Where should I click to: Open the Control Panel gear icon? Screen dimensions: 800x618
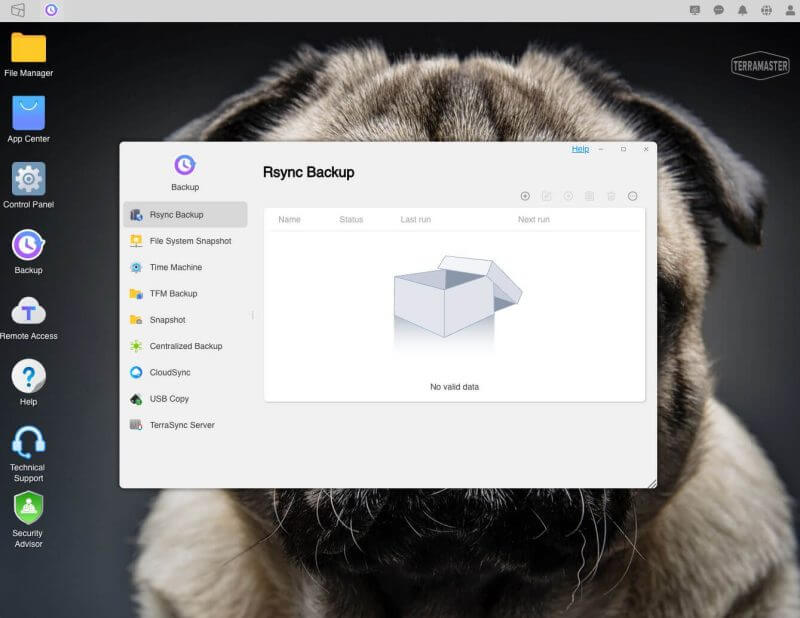[29, 179]
